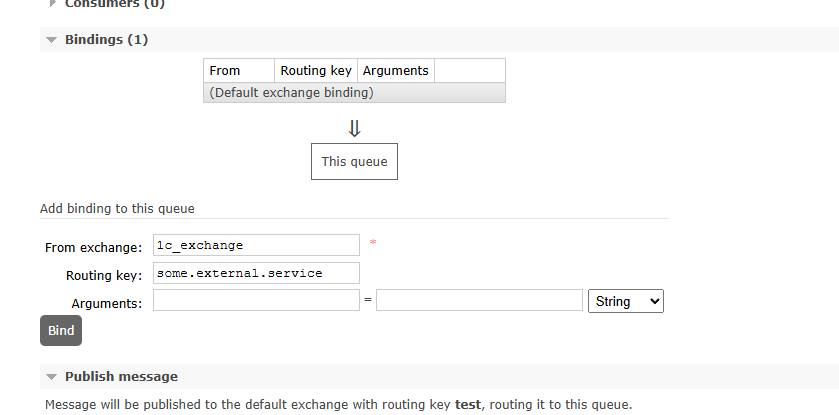Click the orange required asterisk mark
The width and height of the screenshot is (839, 415).
coord(373,243)
